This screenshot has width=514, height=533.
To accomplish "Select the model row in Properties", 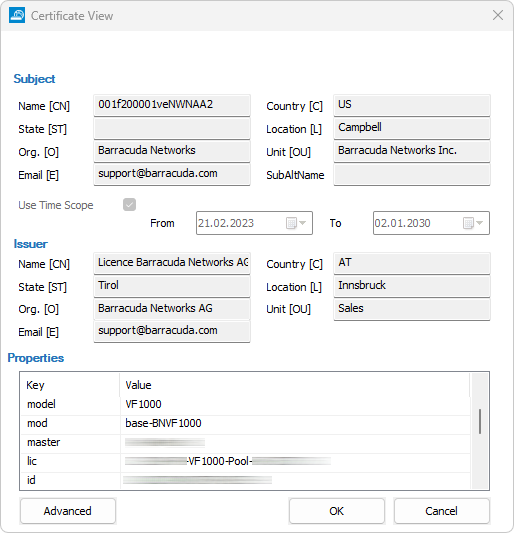I will 245,404.
